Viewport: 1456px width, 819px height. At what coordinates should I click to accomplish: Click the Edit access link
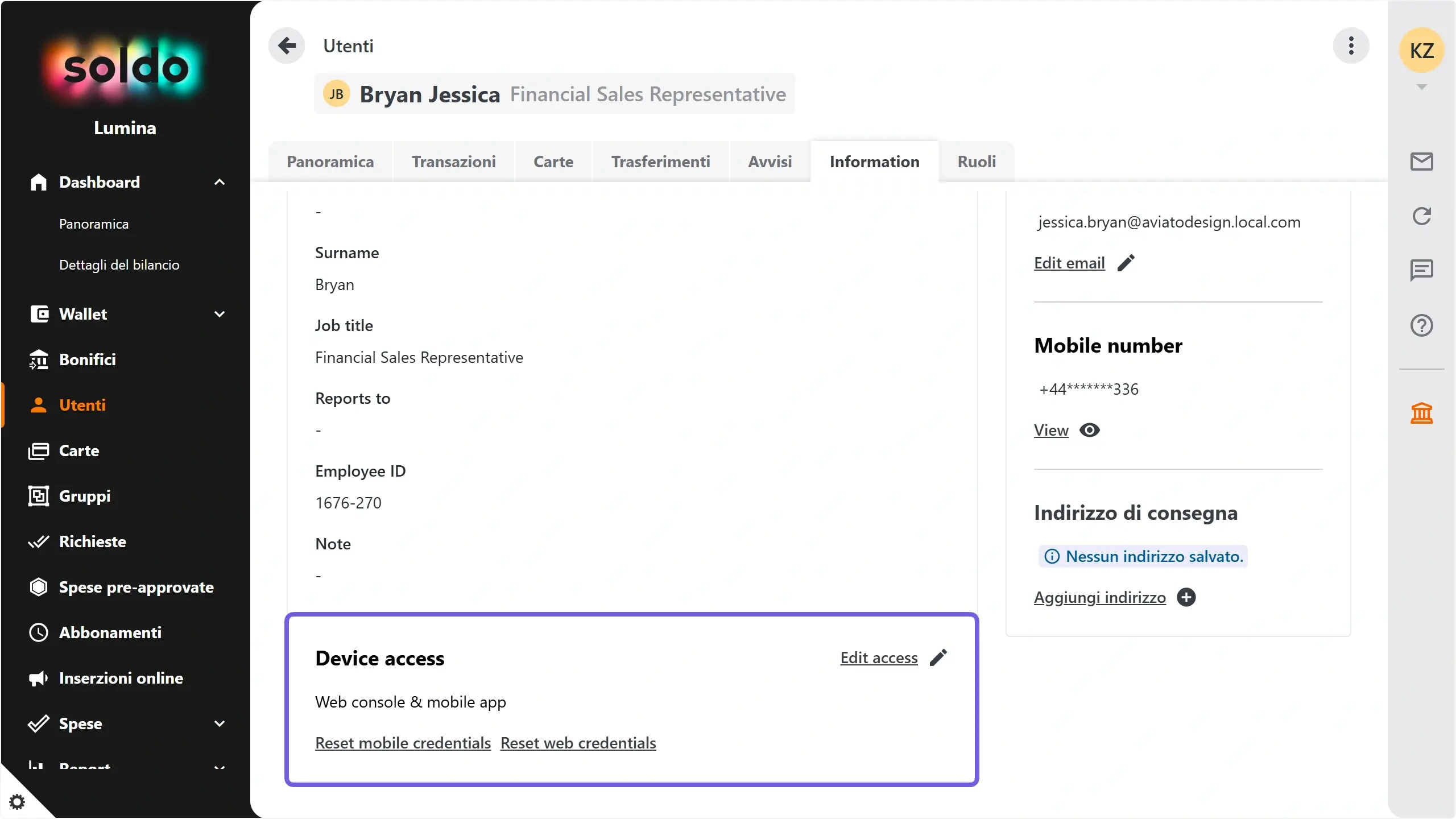pyautogui.click(x=879, y=657)
